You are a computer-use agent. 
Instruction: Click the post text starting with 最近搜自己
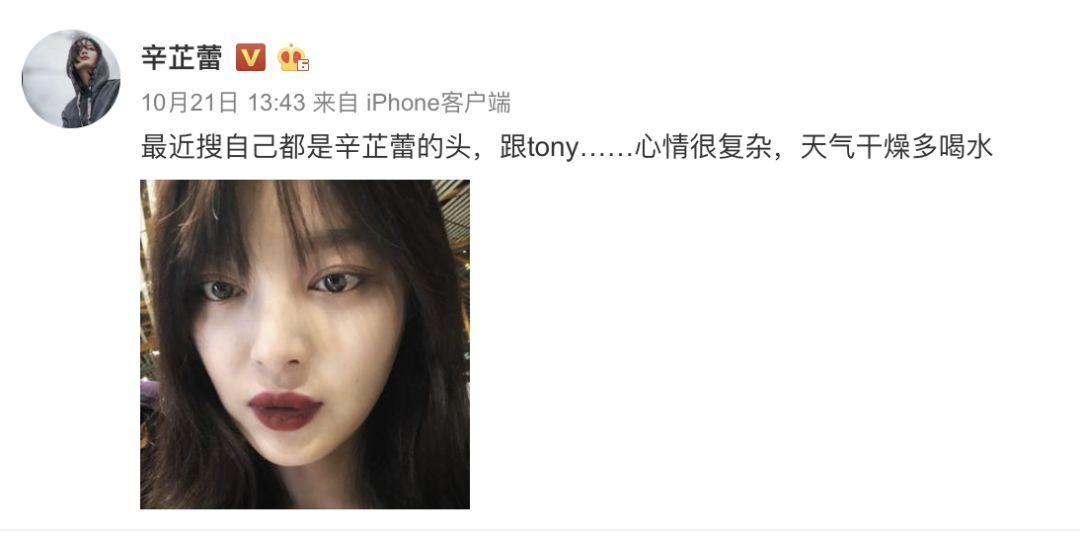[566, 147]
